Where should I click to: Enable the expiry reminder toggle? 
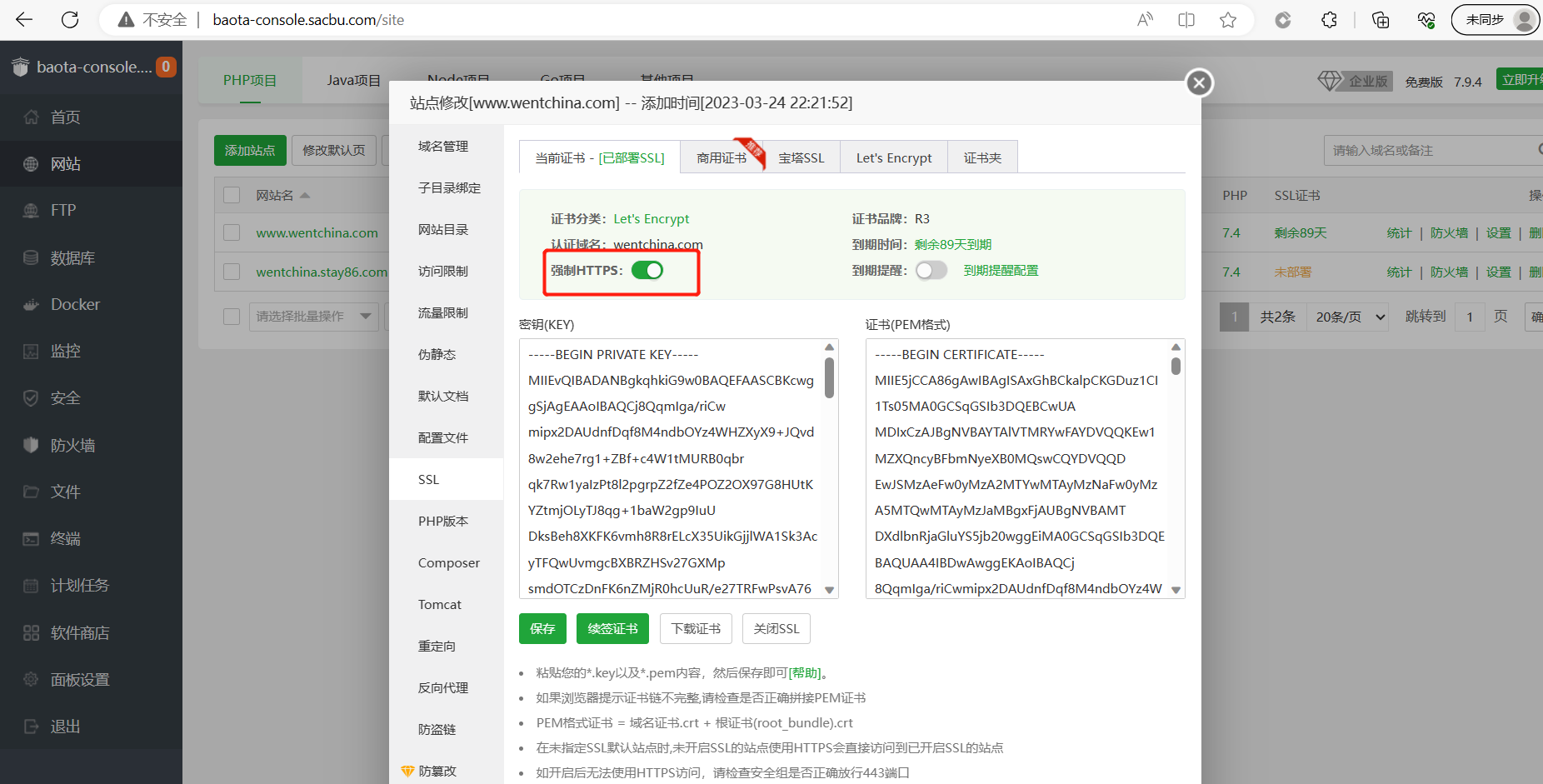(x=931, y=270)
